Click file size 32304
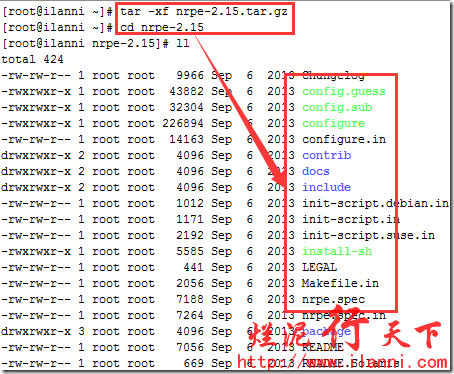Viewport: 454px width, 374px height. 186,107
